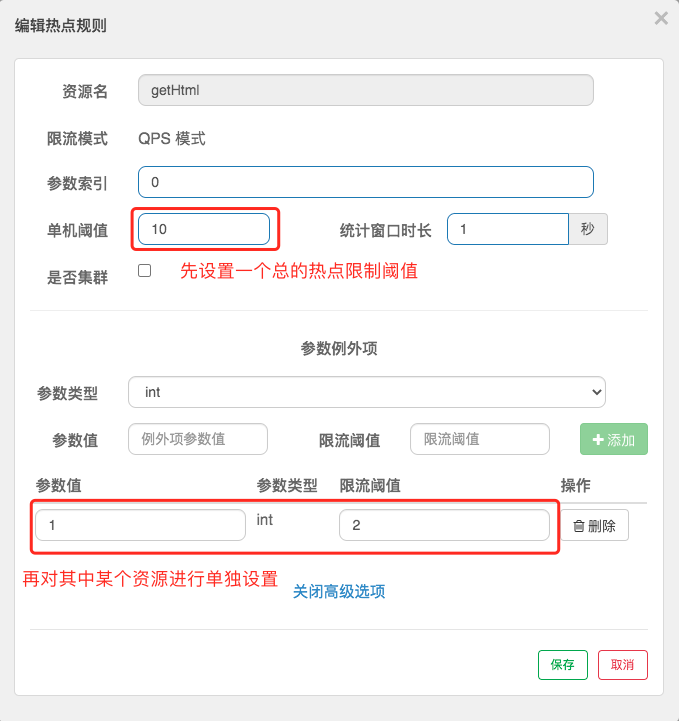Close the edit hotspot rule dialog
679x721 pixels.
tap(661, 18)
